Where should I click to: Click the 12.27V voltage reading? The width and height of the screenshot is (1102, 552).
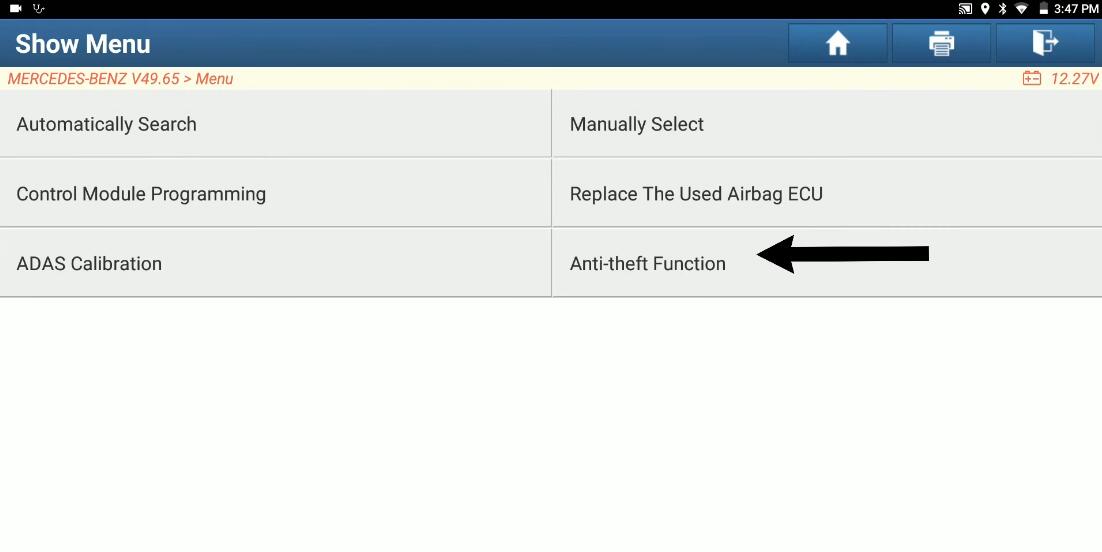(x=1074, y=79)
